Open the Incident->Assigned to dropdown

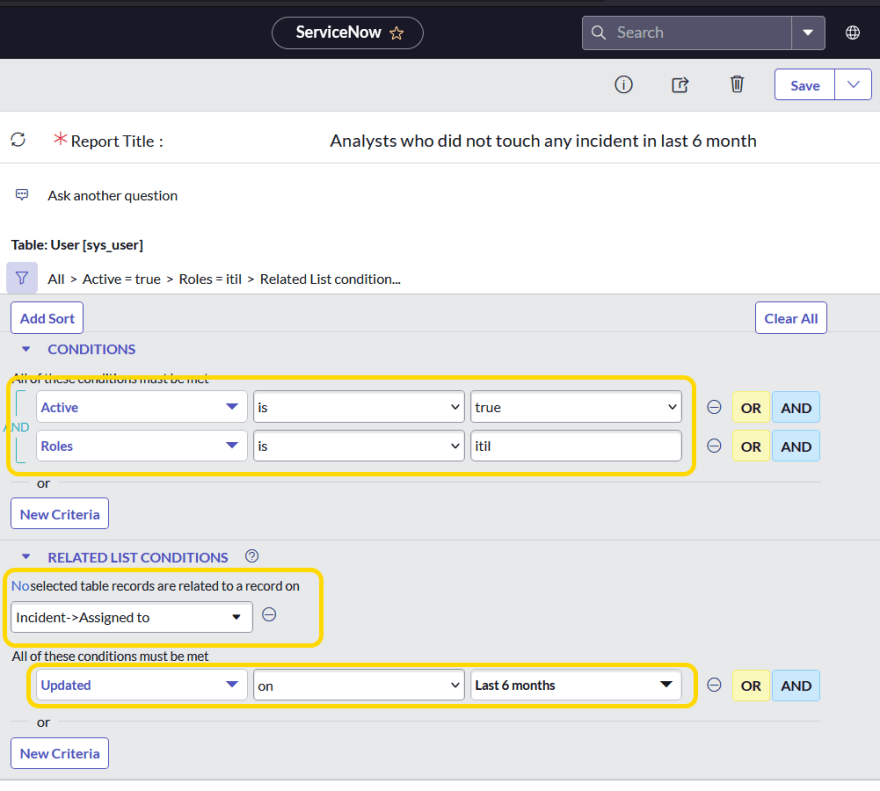click(131, 617)
